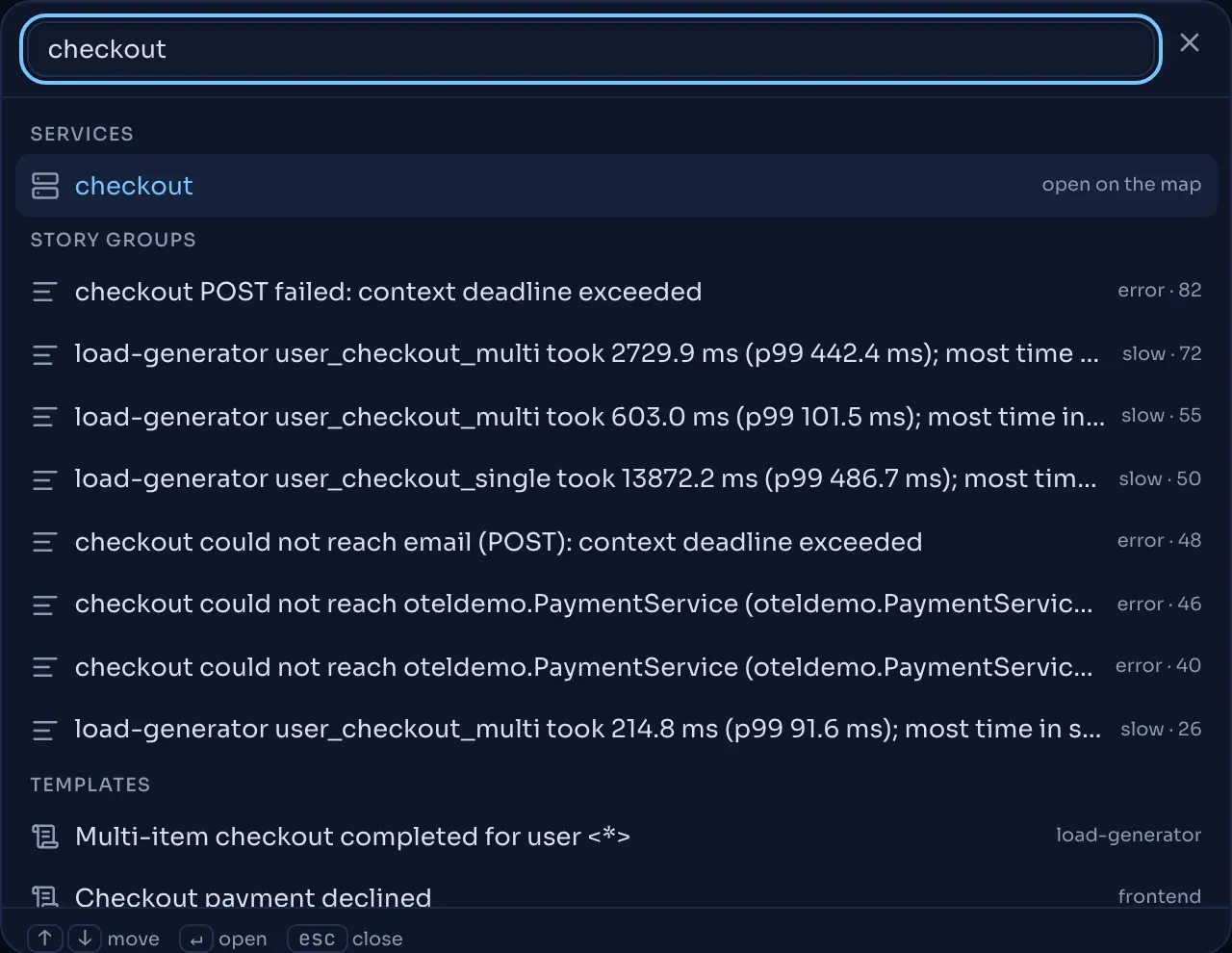Open "Multi-item checkout completed for user" template
1232x953 pixels.
click(x=616, y=837)
